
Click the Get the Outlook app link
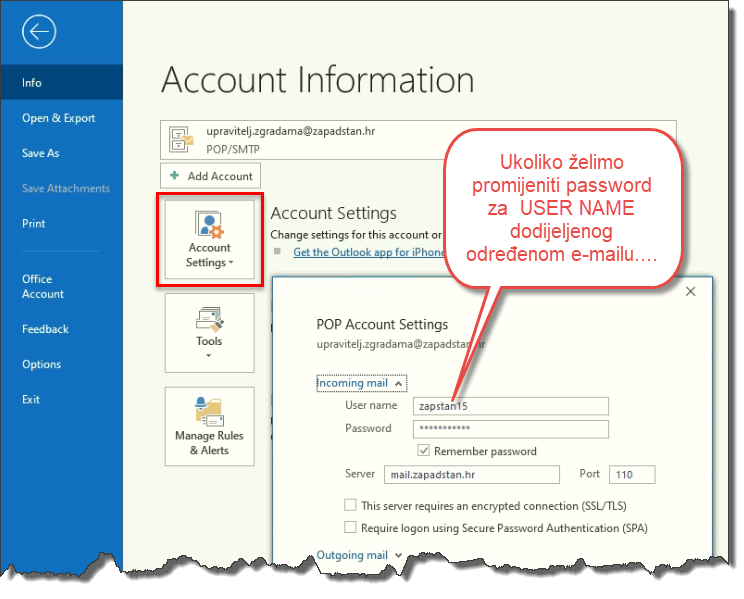(x=367, y=252)
